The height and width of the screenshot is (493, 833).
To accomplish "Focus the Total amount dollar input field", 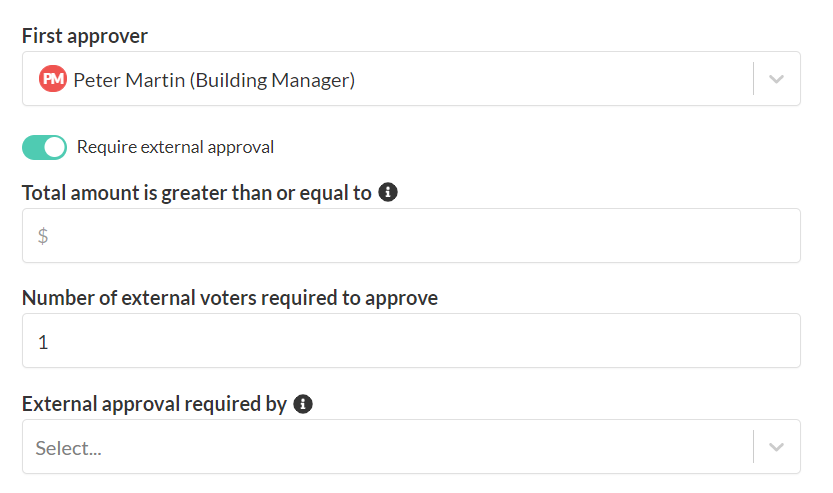I will click(411, 235).
